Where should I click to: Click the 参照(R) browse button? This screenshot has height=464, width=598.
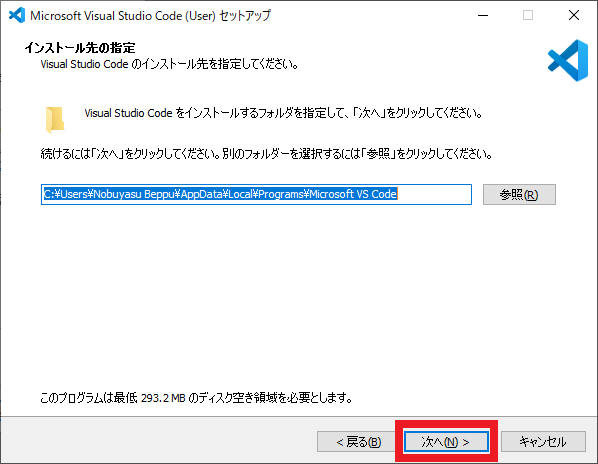tap(519, 194)
